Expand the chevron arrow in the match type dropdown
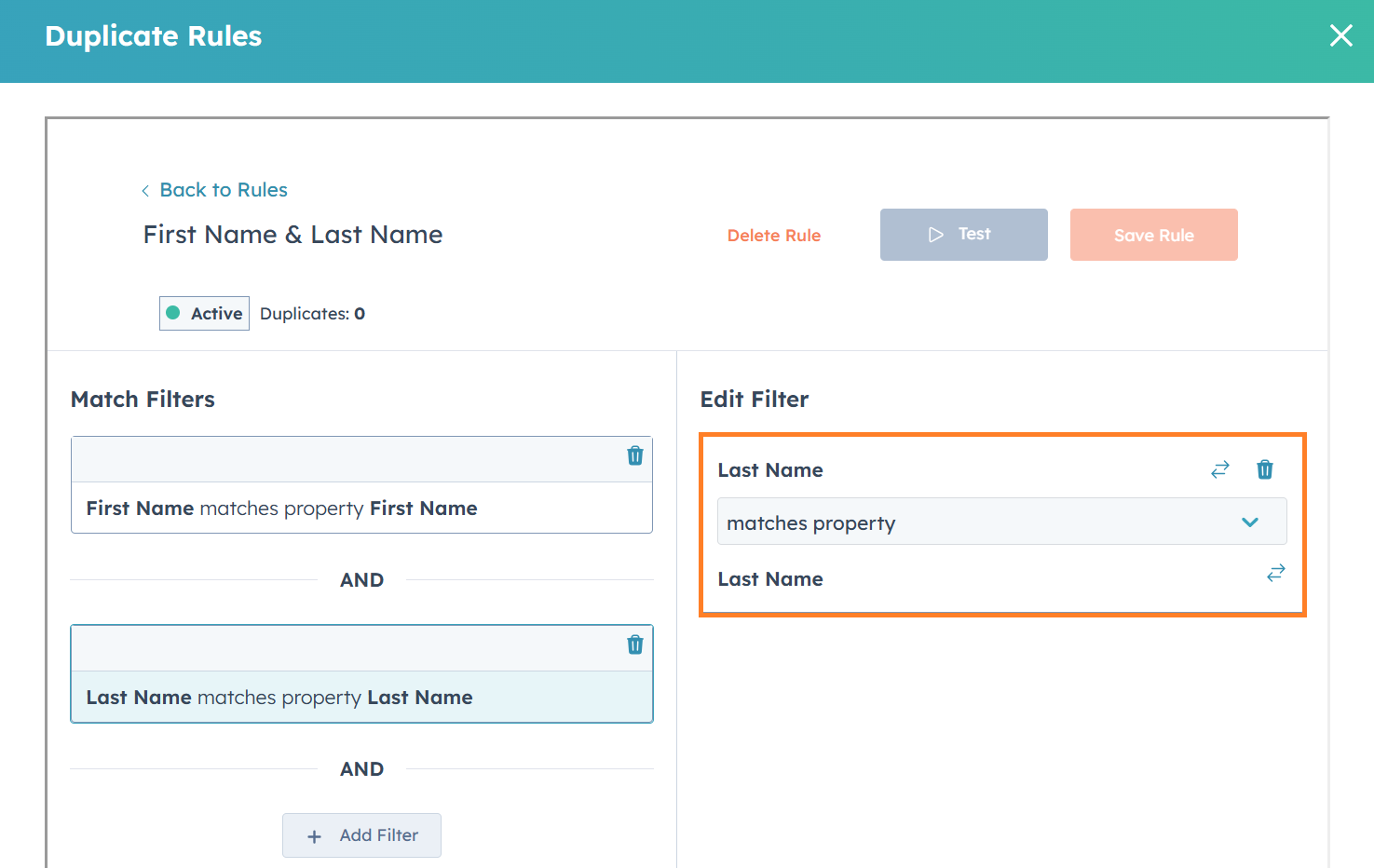The width and height of the screenshot is (1374, 868). coord(1250,522)
